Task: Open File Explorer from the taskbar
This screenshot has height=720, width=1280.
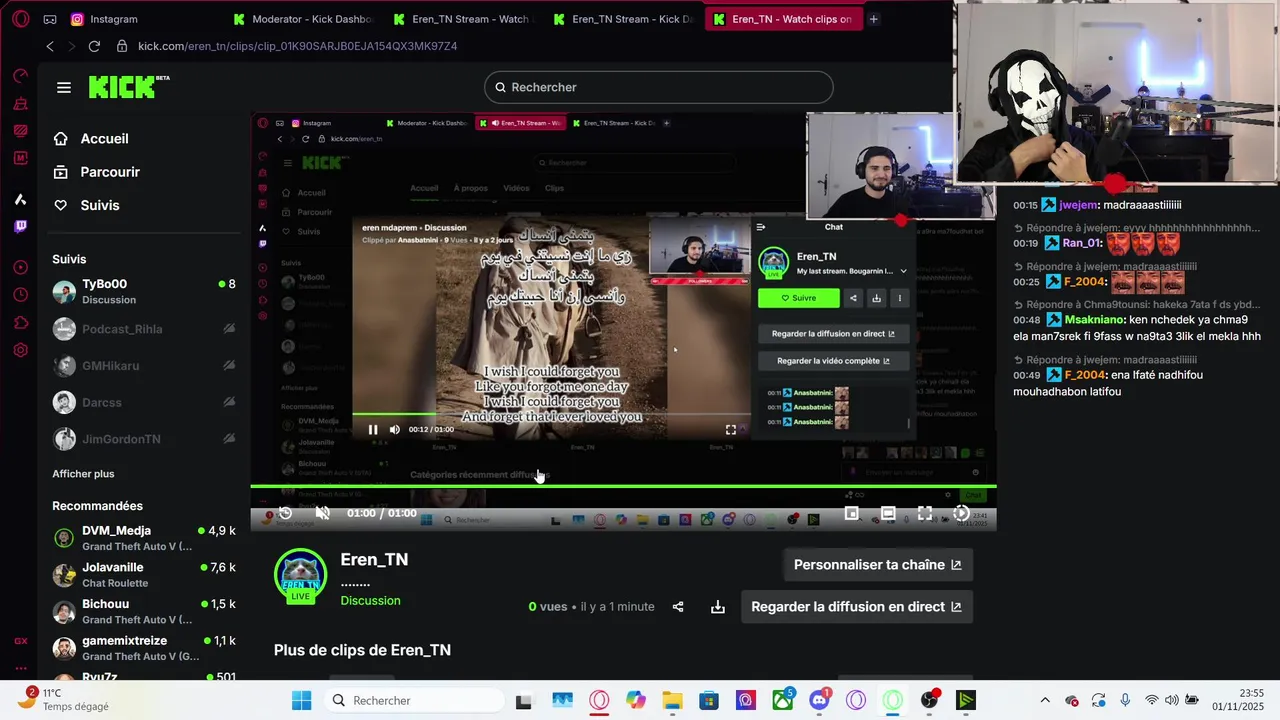Action: point(672,700)
